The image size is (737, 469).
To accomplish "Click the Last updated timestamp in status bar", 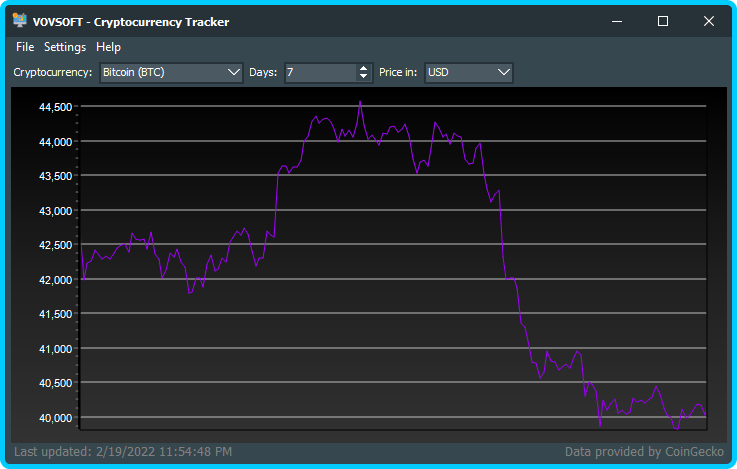I will (123, 452).
